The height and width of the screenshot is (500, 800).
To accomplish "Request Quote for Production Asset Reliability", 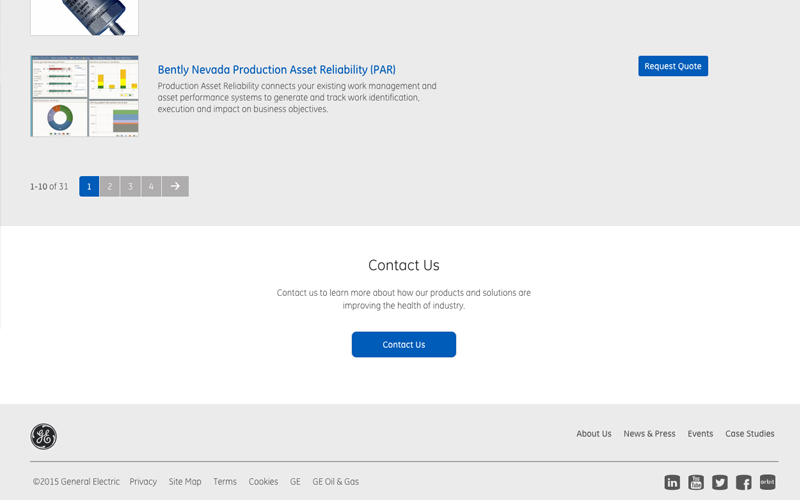I will (x=673, y=66).
